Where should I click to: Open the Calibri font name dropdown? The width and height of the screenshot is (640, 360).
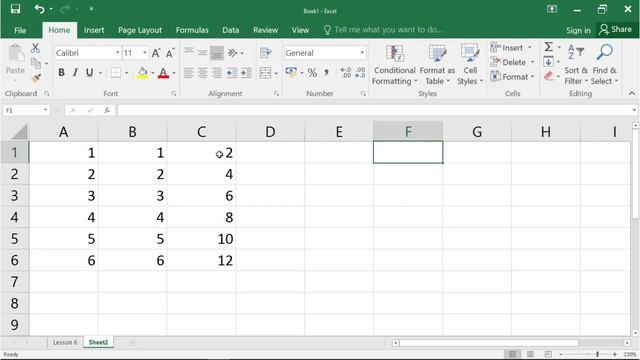coord(118,53)
